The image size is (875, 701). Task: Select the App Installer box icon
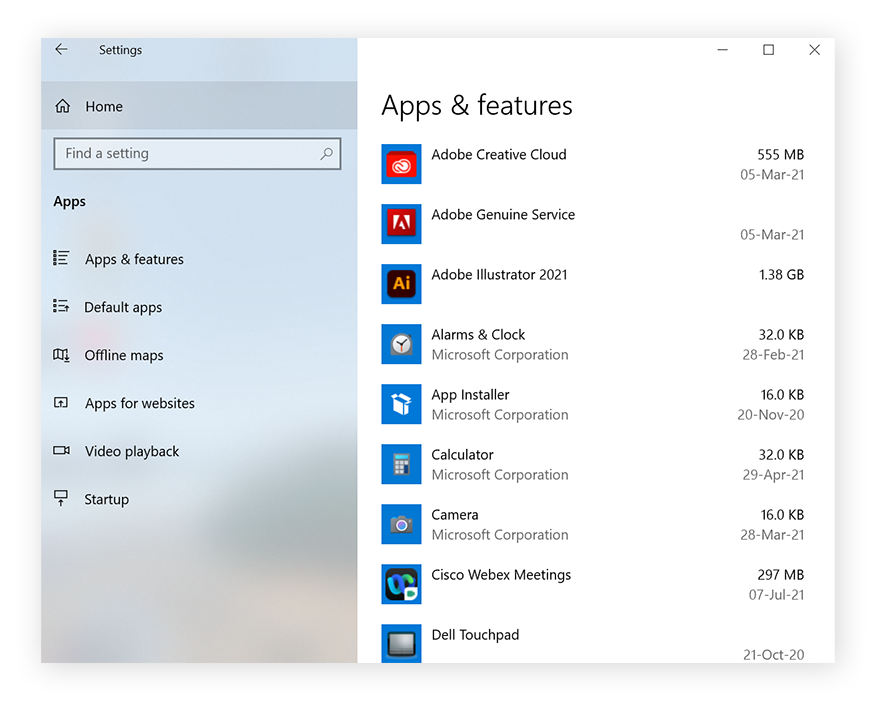coord(401,404)
